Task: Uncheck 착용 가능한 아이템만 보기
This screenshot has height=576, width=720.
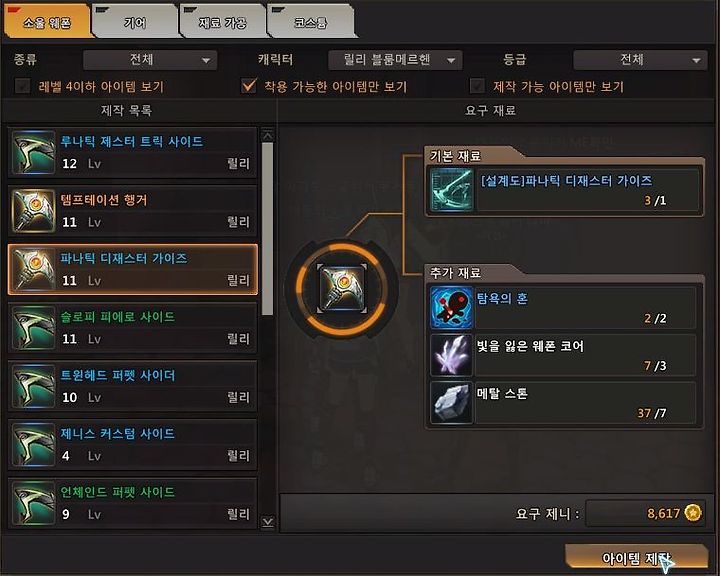Action: click(249, 86)
